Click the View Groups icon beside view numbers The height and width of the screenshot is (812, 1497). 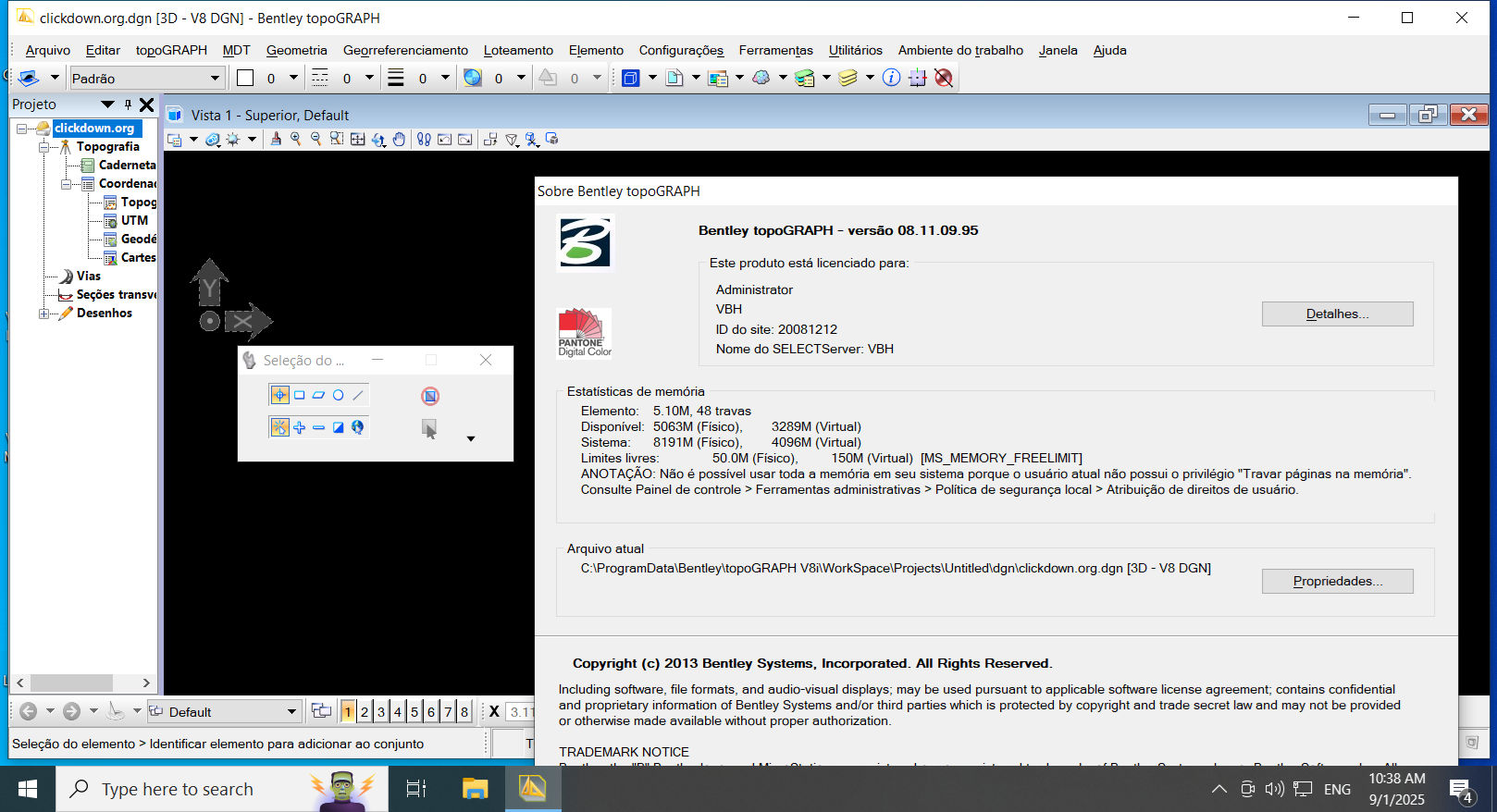tap(321, 711)
